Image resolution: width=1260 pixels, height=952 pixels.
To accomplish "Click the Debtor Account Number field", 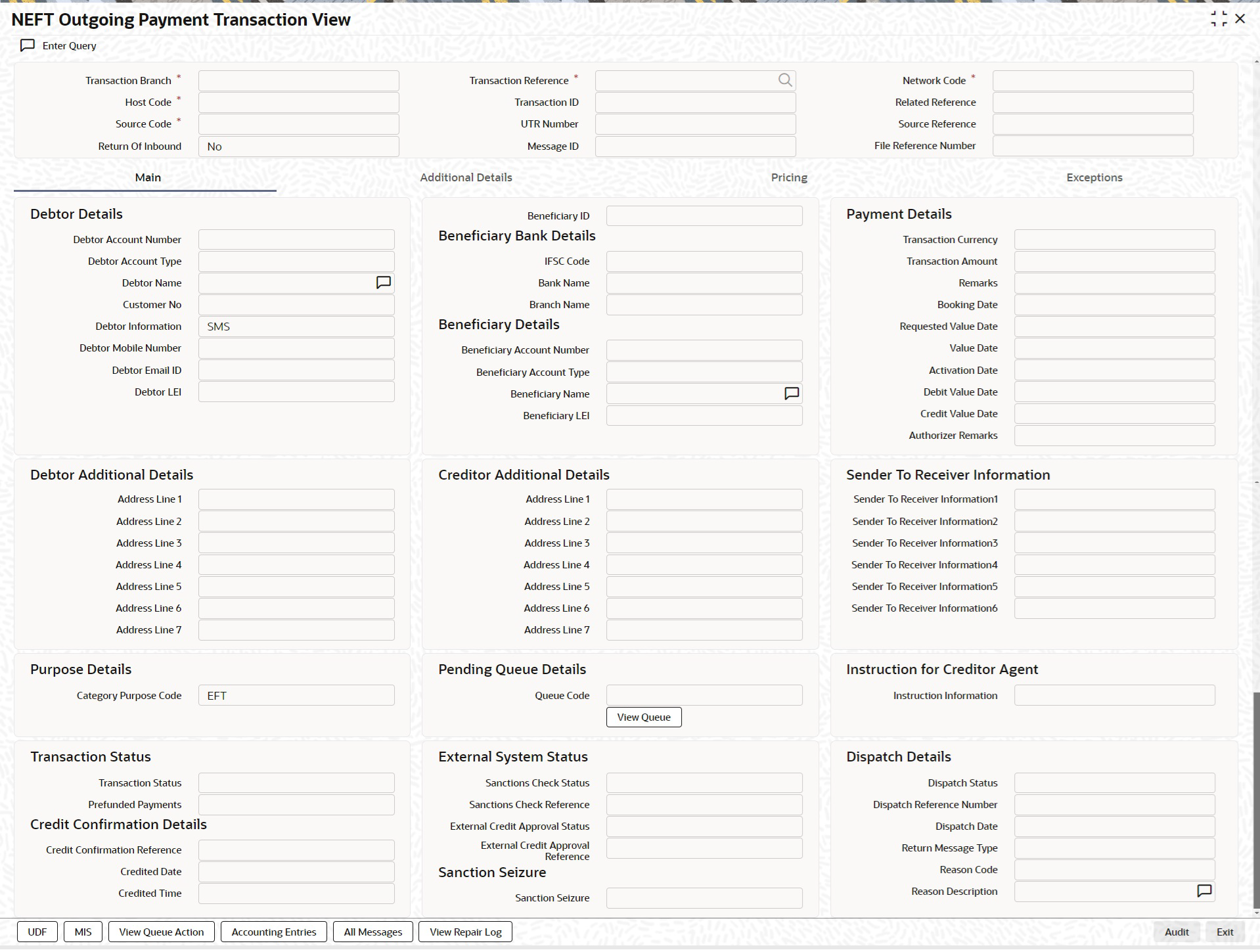I will click(296, 239).
